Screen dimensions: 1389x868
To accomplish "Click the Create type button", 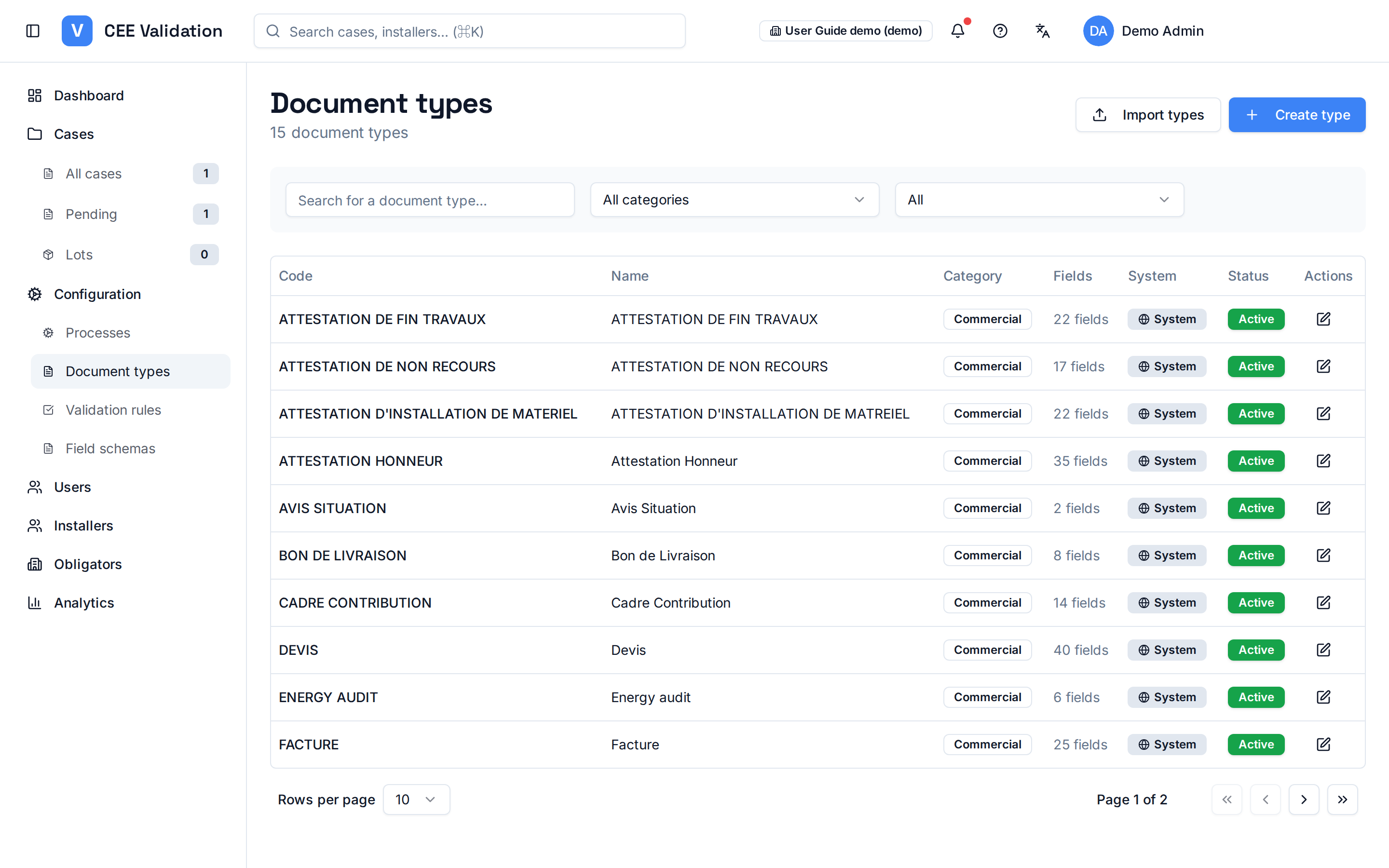I will click(1296, 115).
